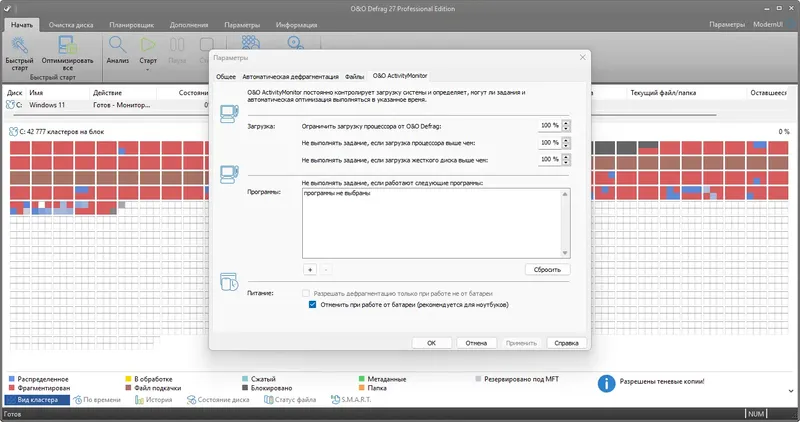This screenshot has width=800, height=422.
Task: Adjust processor load threshold spinner arrows
Action: coord(566,143)
